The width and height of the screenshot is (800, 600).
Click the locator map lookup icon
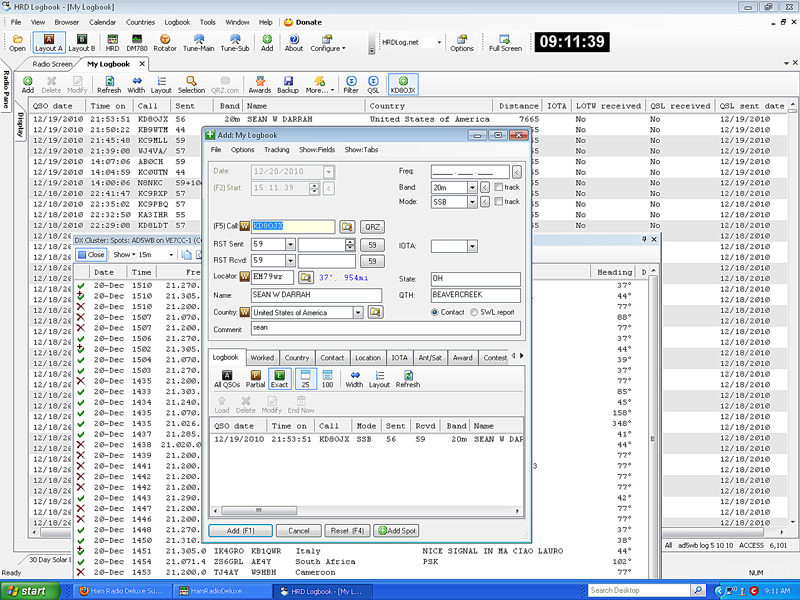(x=306, y=277)
